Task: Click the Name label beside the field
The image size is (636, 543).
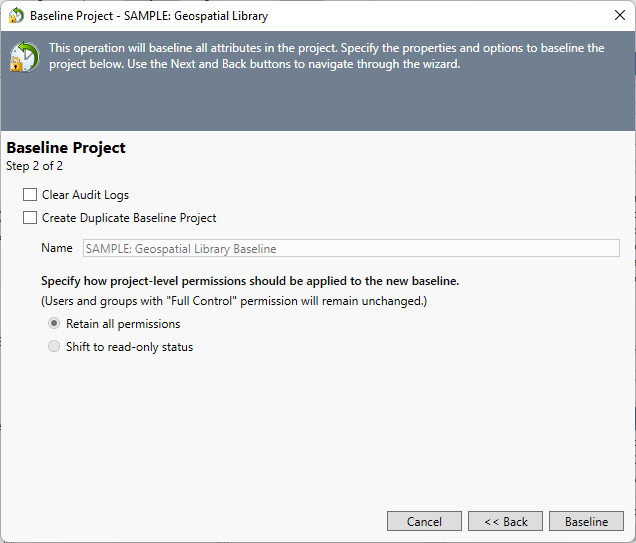Action: pyautogui.click(x=57, y=248)
